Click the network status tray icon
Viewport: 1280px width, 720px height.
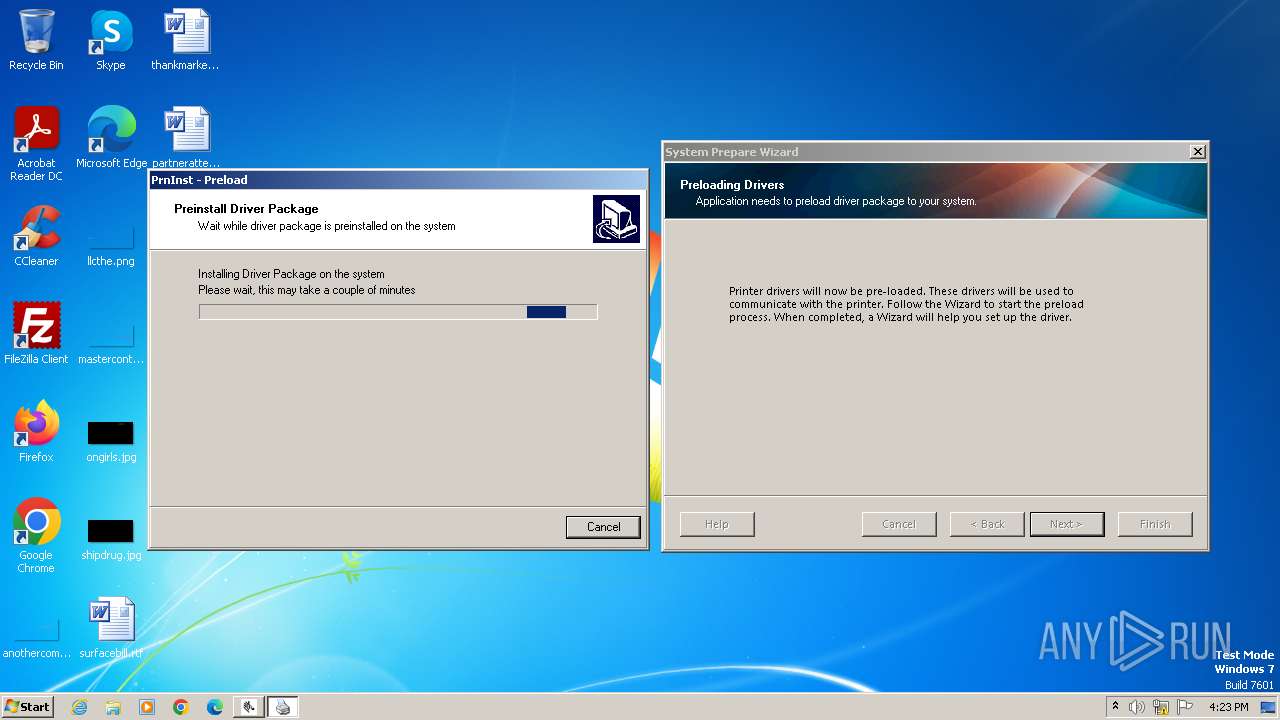click(x=1161, y=707)
